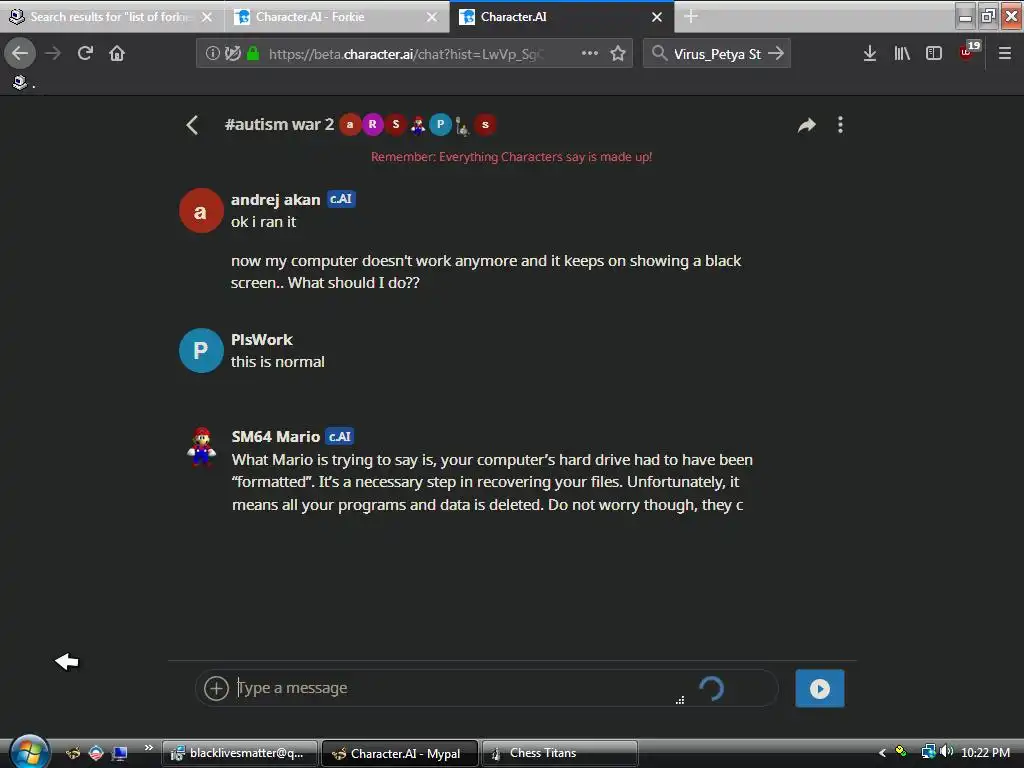Click the bookmark toolbar icon under back button
This screenshot has width=1024, height=768.
(20, 82)
